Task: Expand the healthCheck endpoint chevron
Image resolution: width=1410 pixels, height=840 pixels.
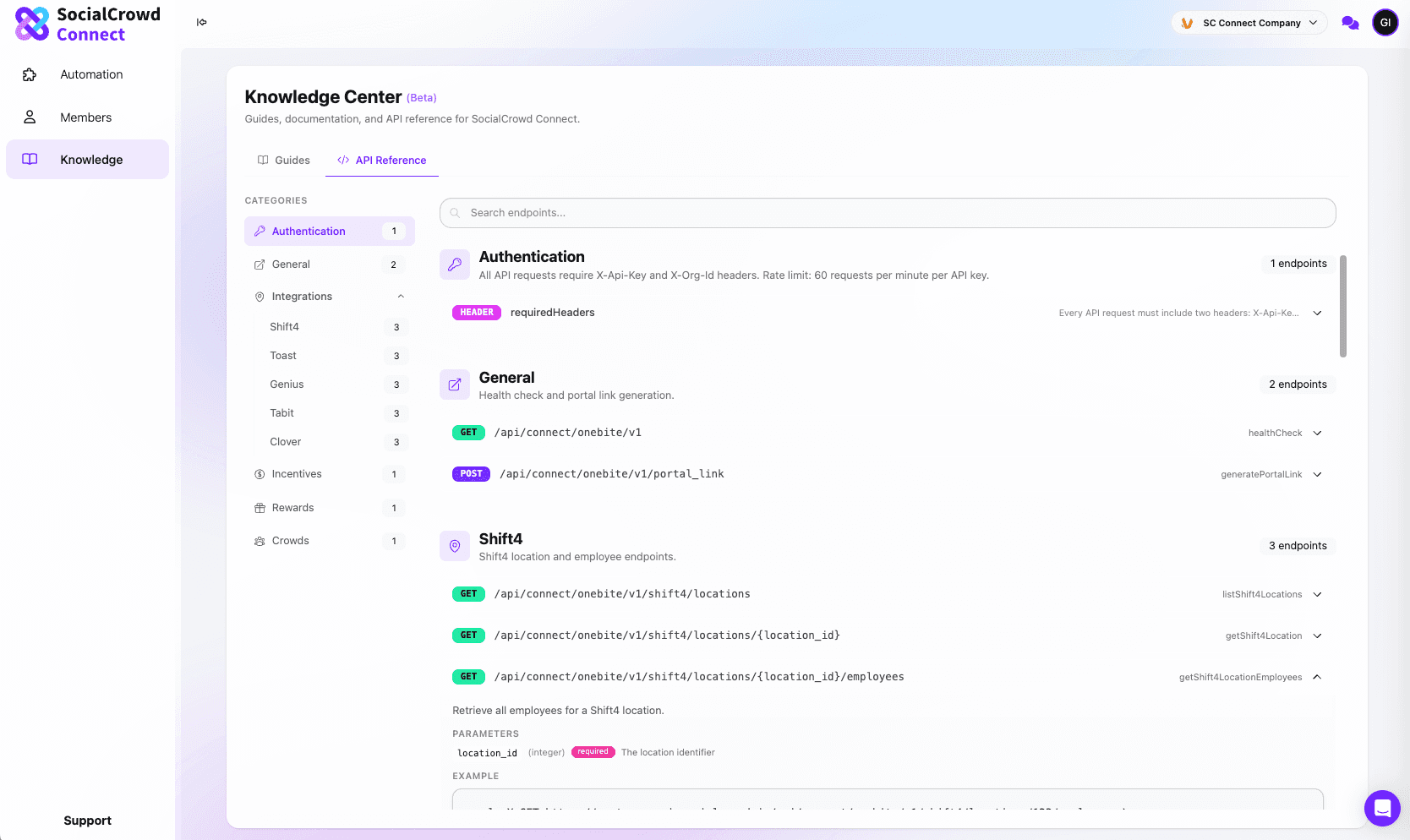Action: [1317, 433]
